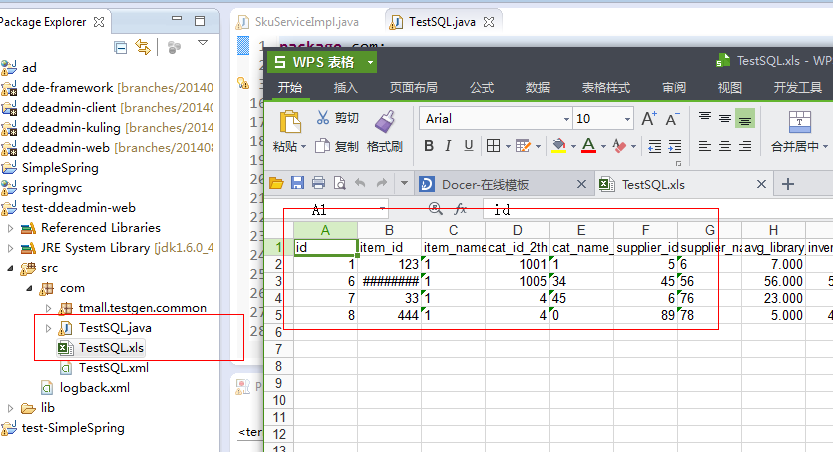Click the 复制 (Copy) button
The image size is (833, 452).
point(336,146)
